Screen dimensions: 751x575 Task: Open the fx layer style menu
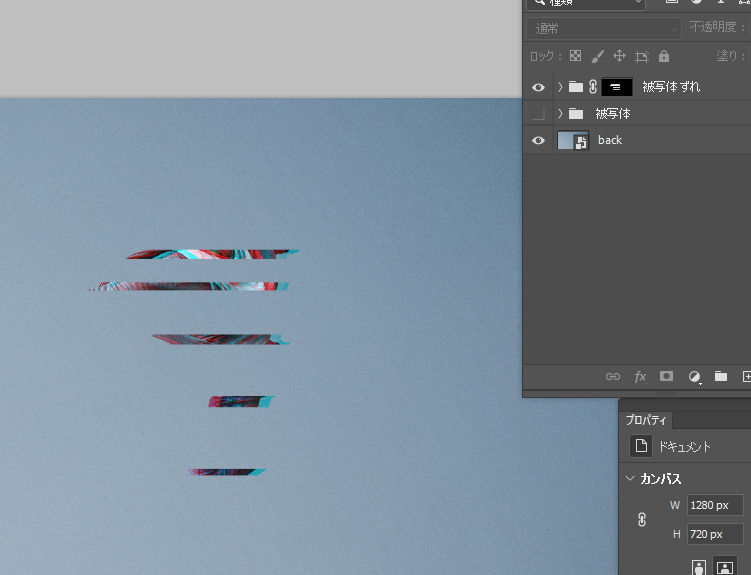pyautogui.click(x=640, y=377)
